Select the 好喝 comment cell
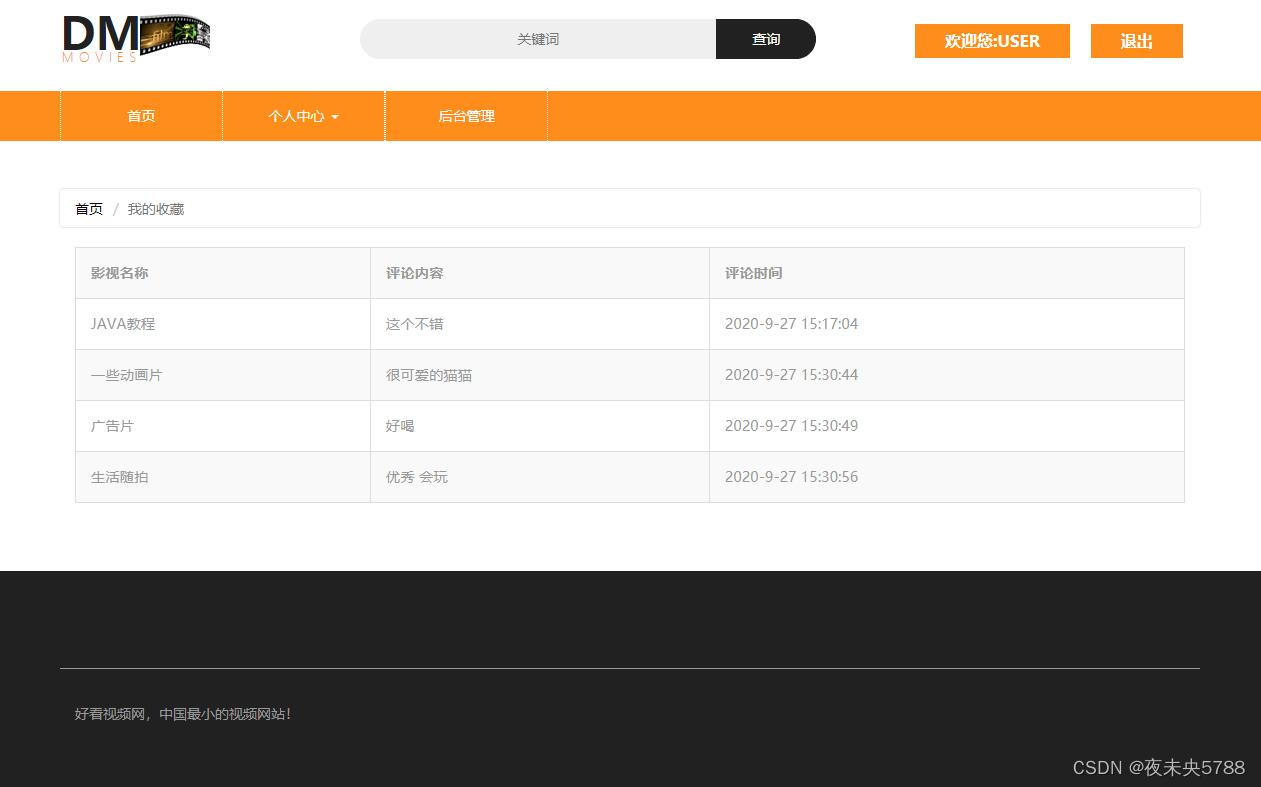The image size is (1261, 787). point(540,426)
